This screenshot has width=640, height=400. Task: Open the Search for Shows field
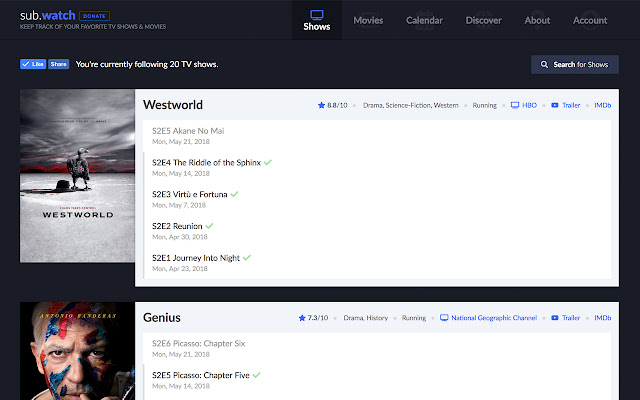(575, 64)
